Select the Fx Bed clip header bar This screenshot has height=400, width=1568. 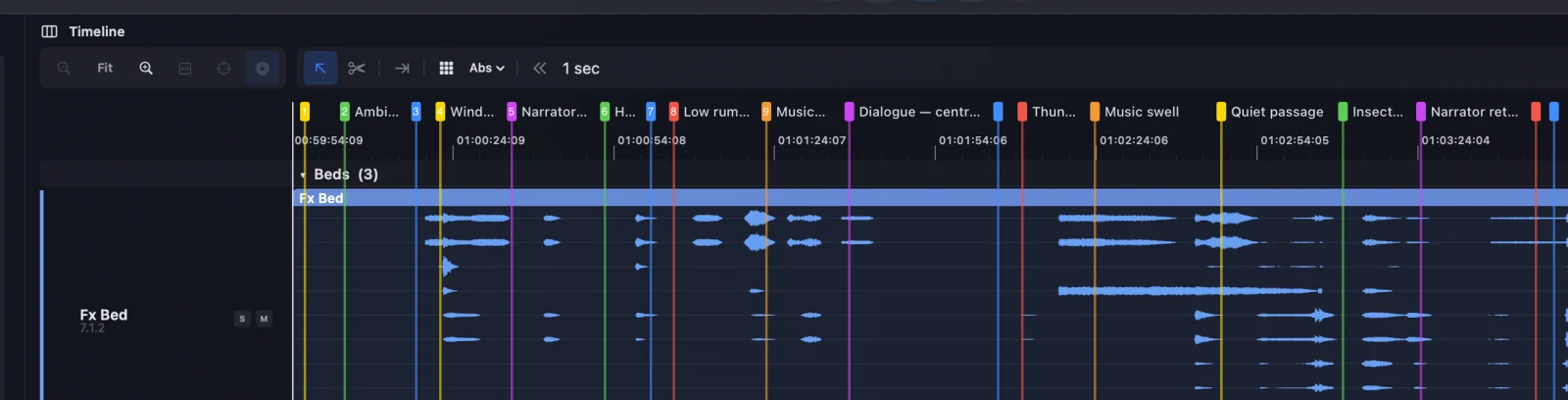[x=930, y=198]
